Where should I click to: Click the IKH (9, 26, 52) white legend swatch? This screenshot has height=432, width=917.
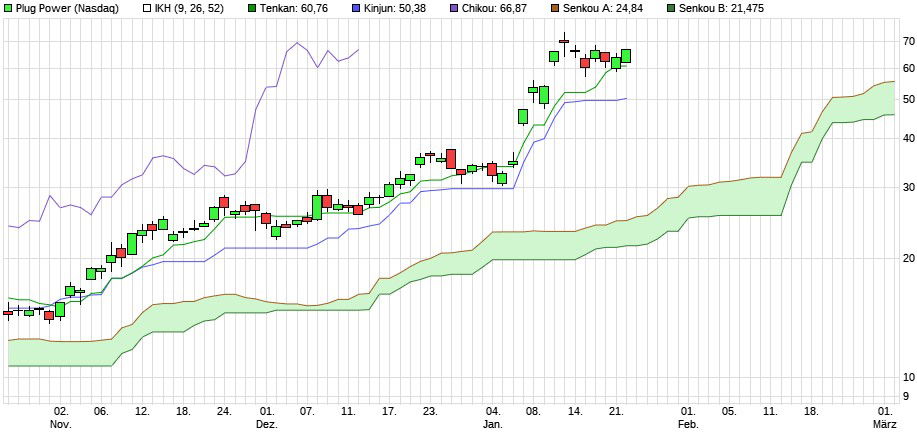(x=147, y=8)
